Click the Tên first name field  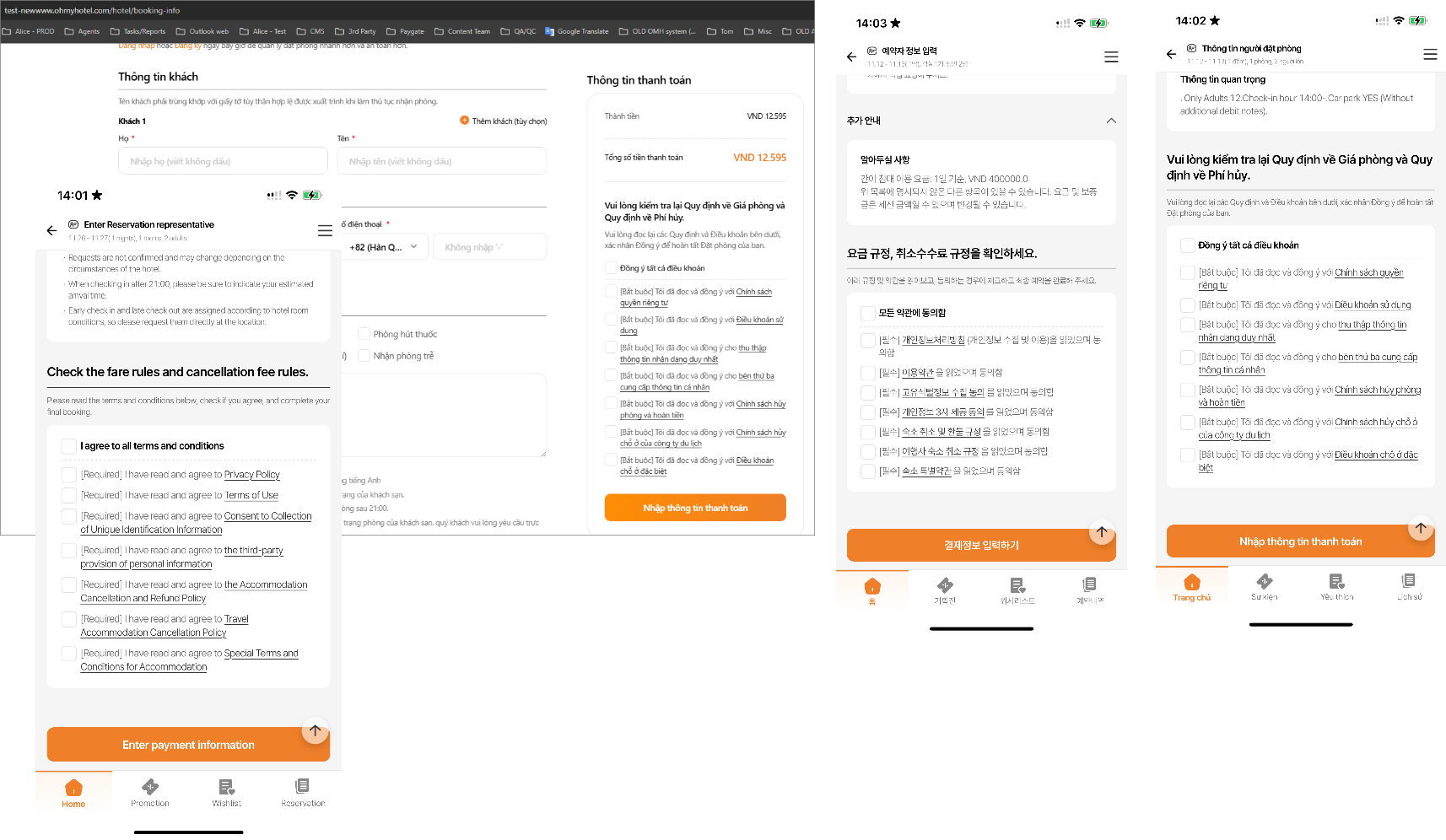[442, 161]
